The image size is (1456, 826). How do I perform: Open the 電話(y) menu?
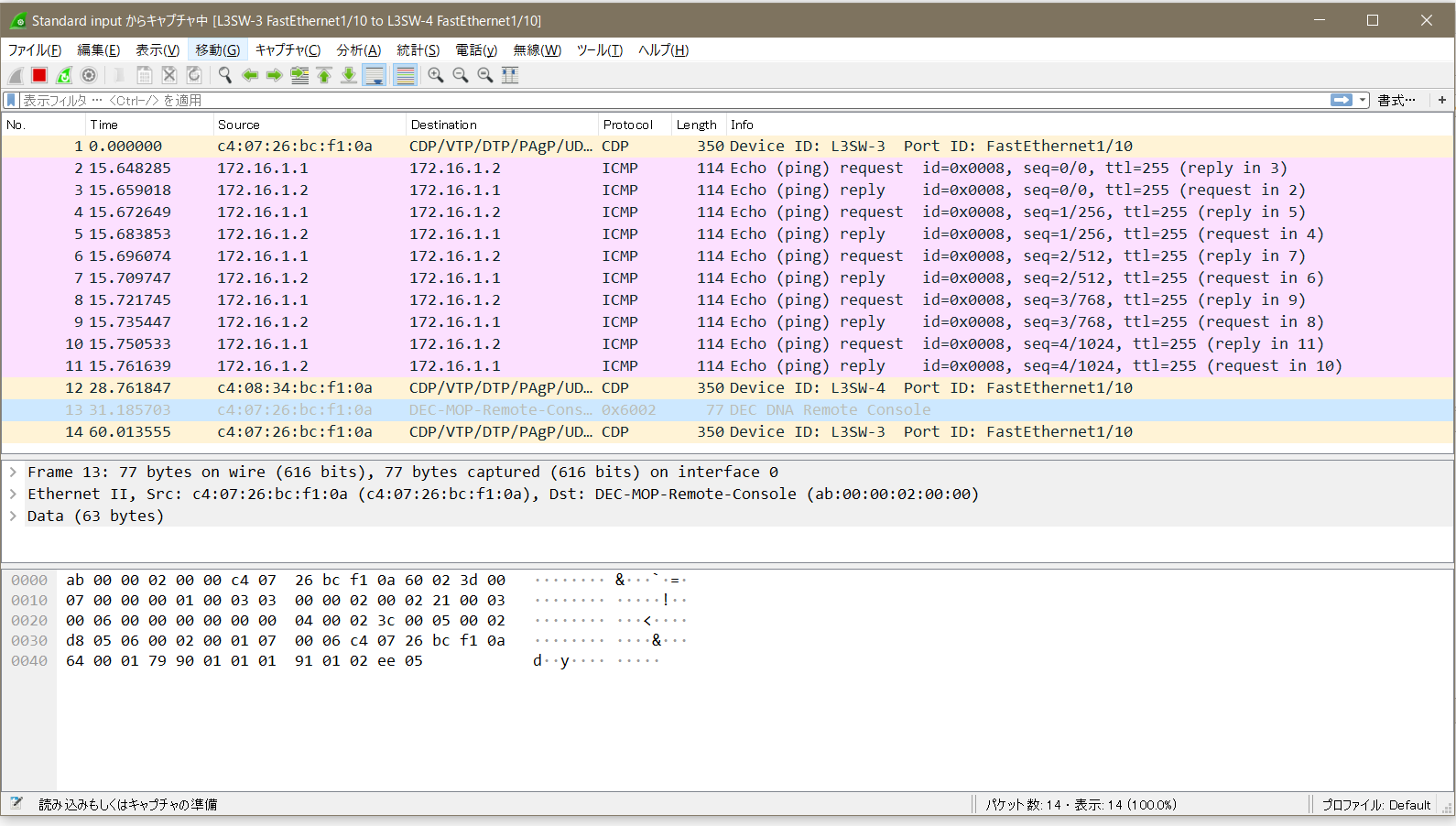coord(476,50)
